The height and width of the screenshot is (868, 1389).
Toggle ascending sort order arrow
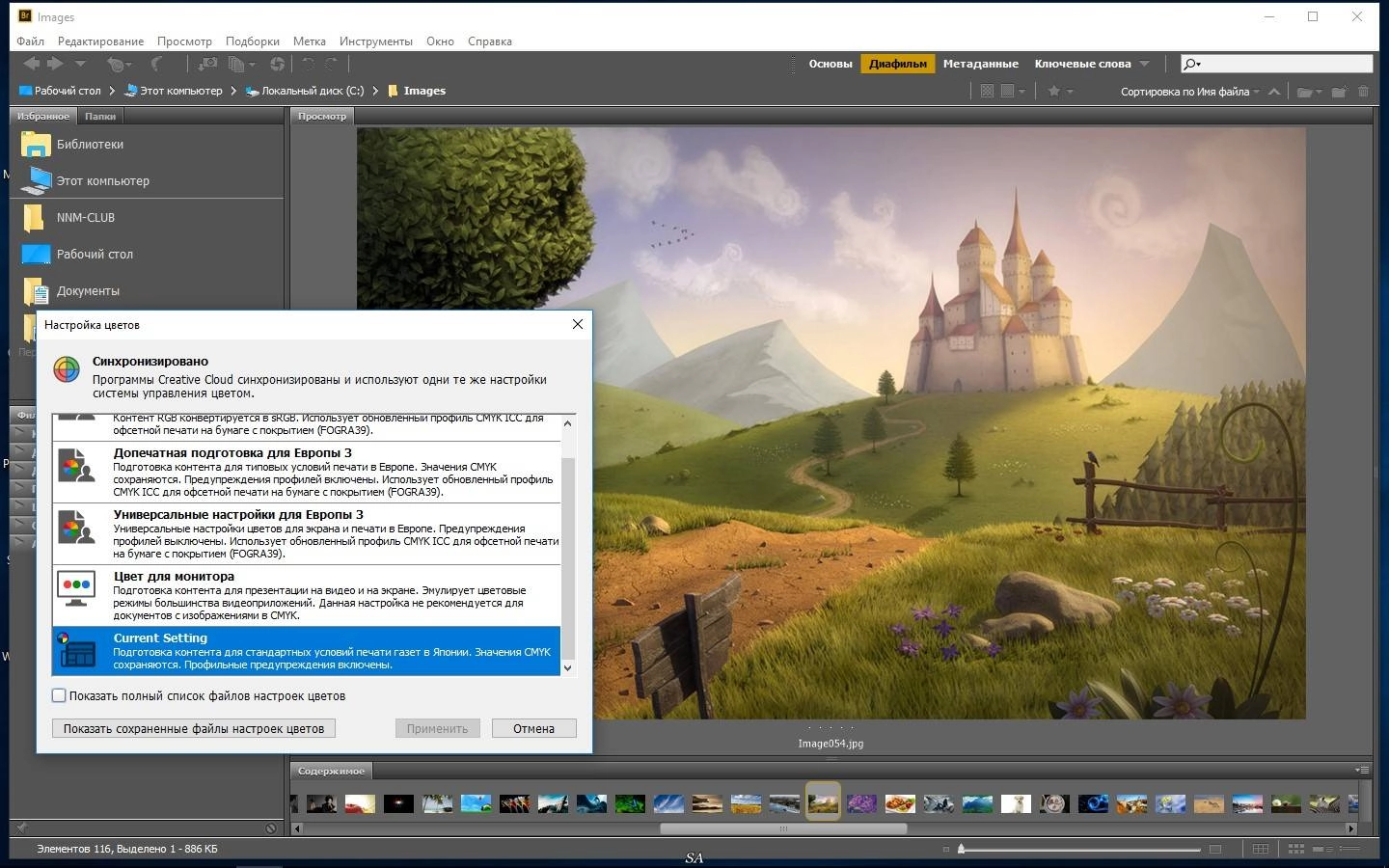pyautogui.click(x=1274, y=92)
